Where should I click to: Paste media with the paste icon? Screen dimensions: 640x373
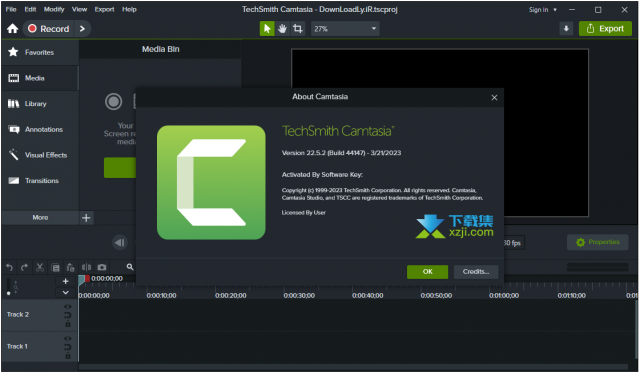pos(71,268)
